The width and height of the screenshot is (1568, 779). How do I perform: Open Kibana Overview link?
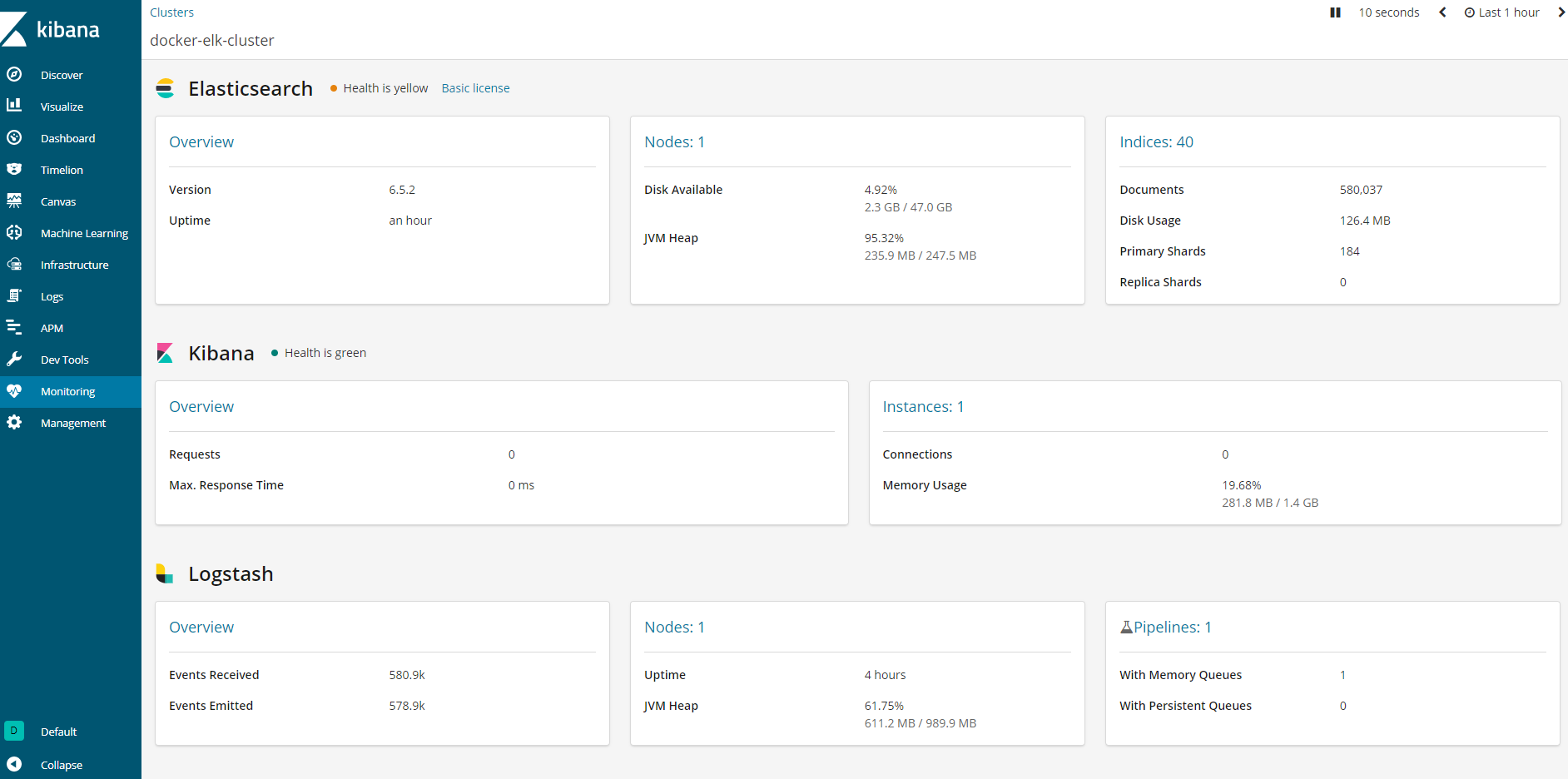tap(201, 407)
